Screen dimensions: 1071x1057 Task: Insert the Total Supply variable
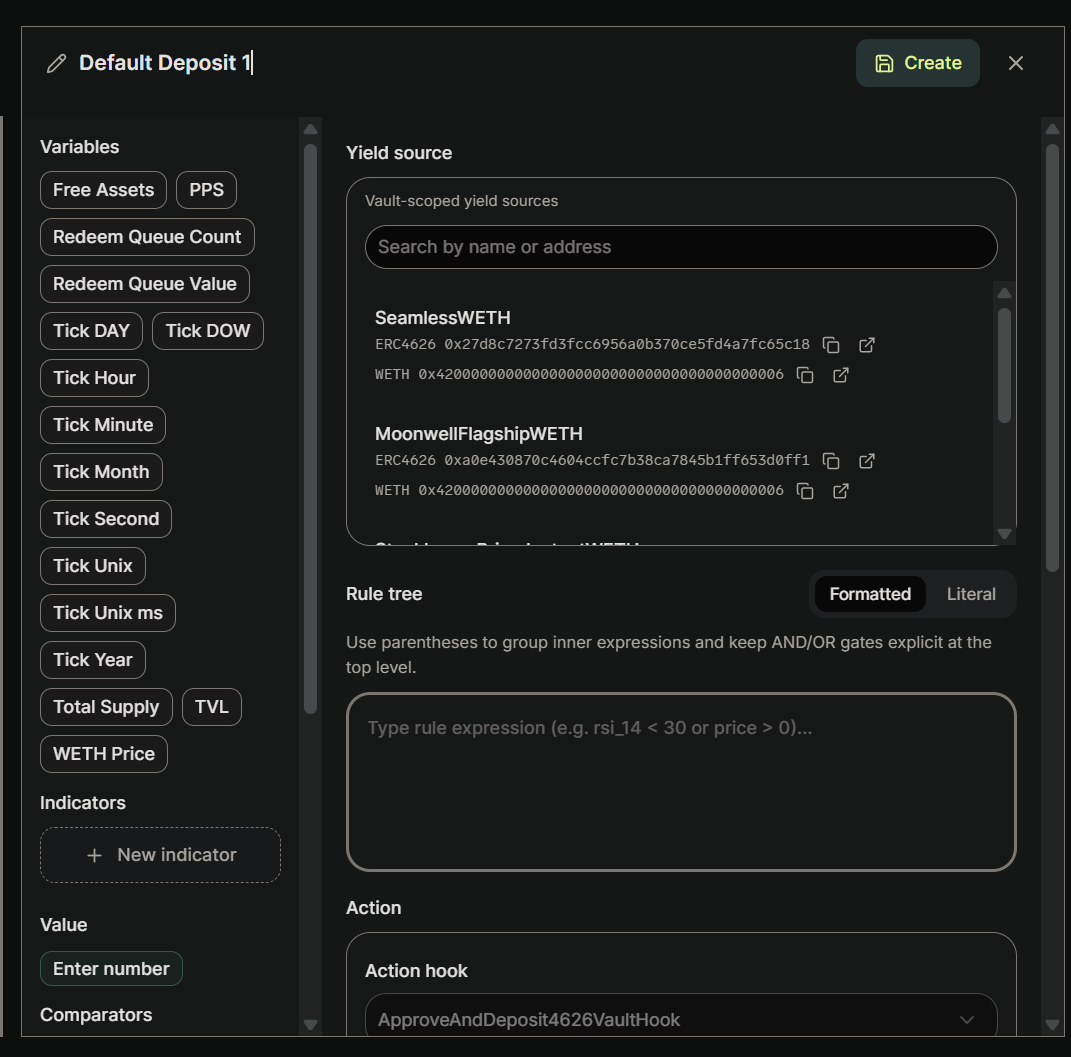106,707
